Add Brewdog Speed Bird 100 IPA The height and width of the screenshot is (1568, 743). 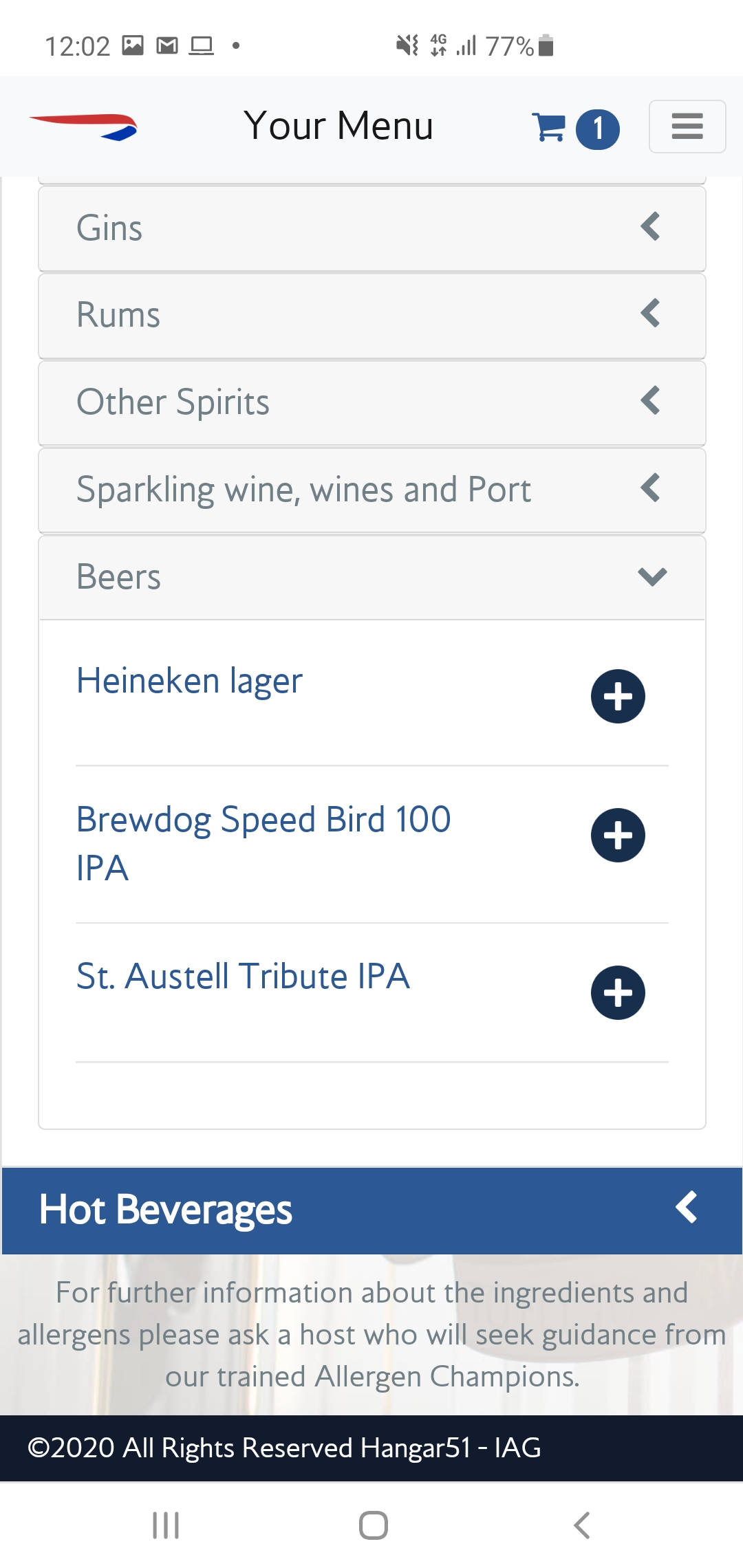pos(618,835)
